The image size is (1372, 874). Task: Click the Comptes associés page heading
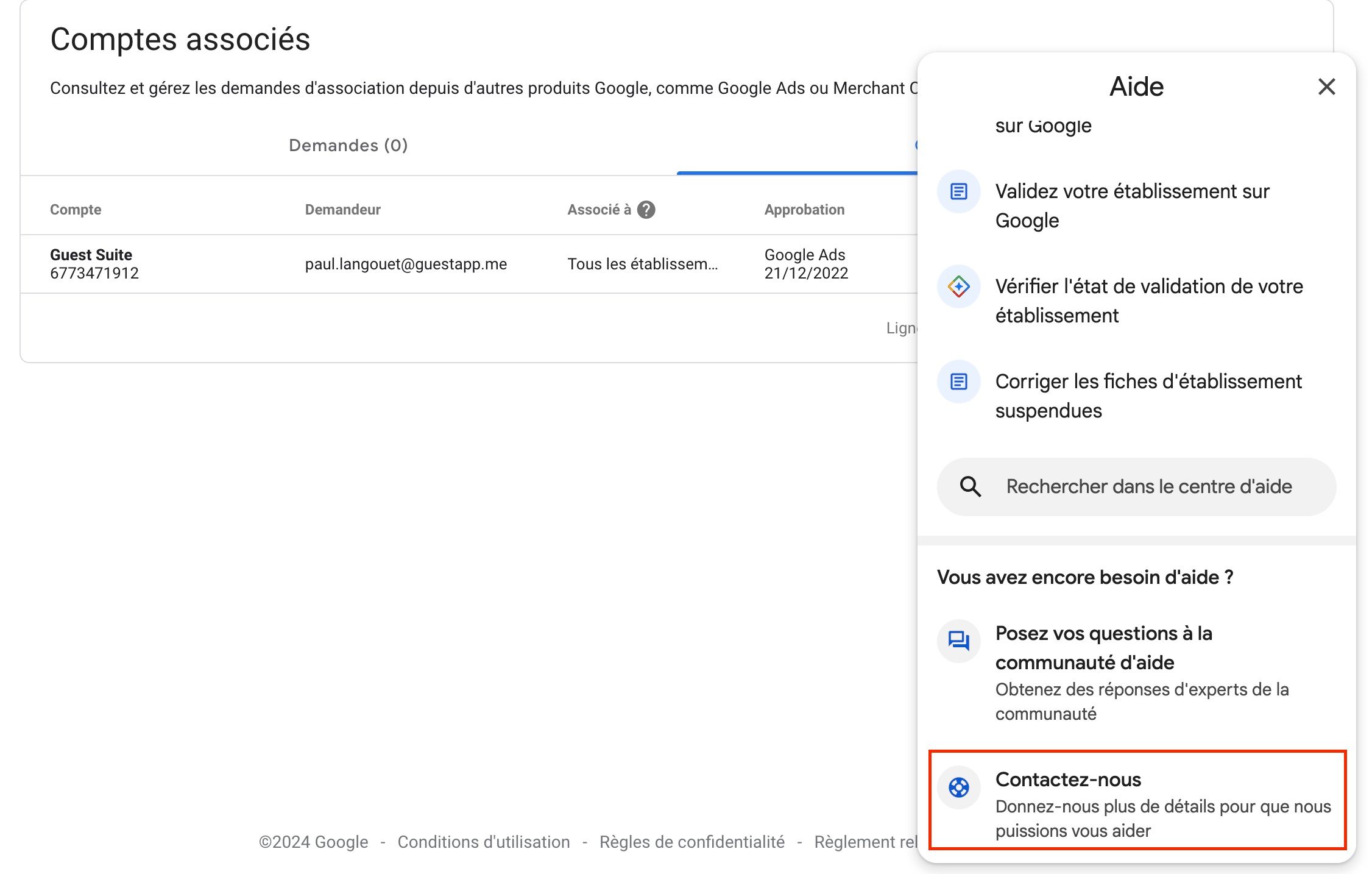tap(180, 40)
